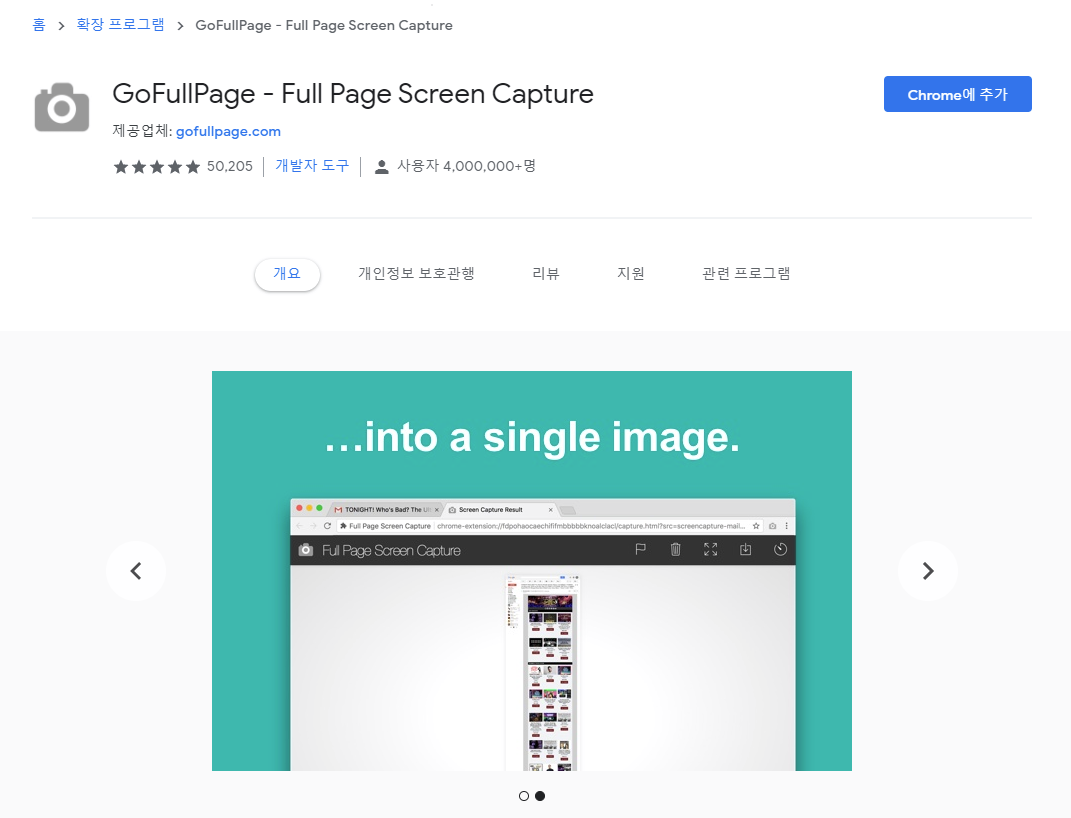This screenshot has width=1071, height=818.
Task: Click the captured page thumbnail in screenshot
Action: click(541, 673)
